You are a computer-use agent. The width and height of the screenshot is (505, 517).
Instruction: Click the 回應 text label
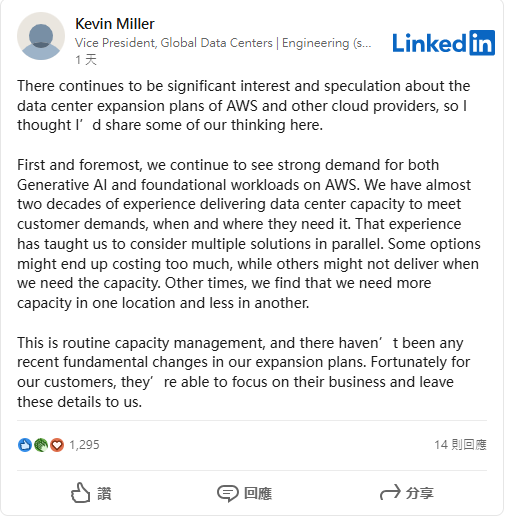[x=258, y=494]
